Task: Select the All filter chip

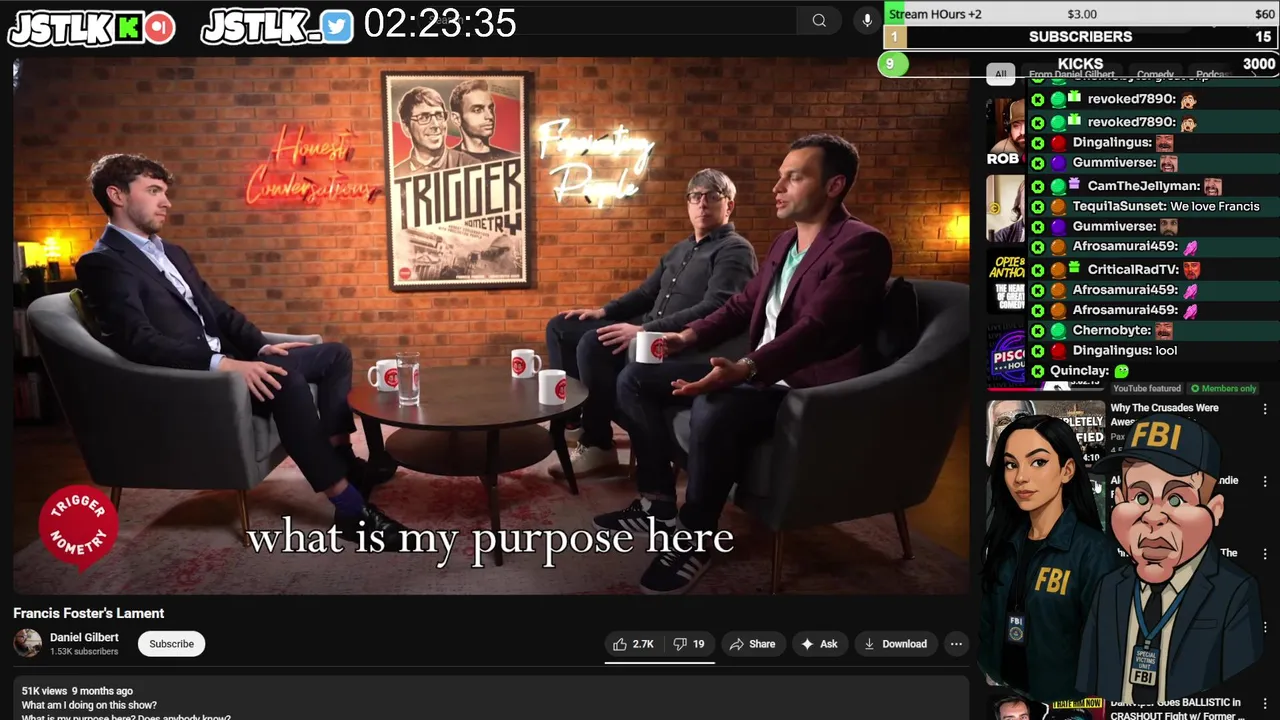Action: point(1000,74)
